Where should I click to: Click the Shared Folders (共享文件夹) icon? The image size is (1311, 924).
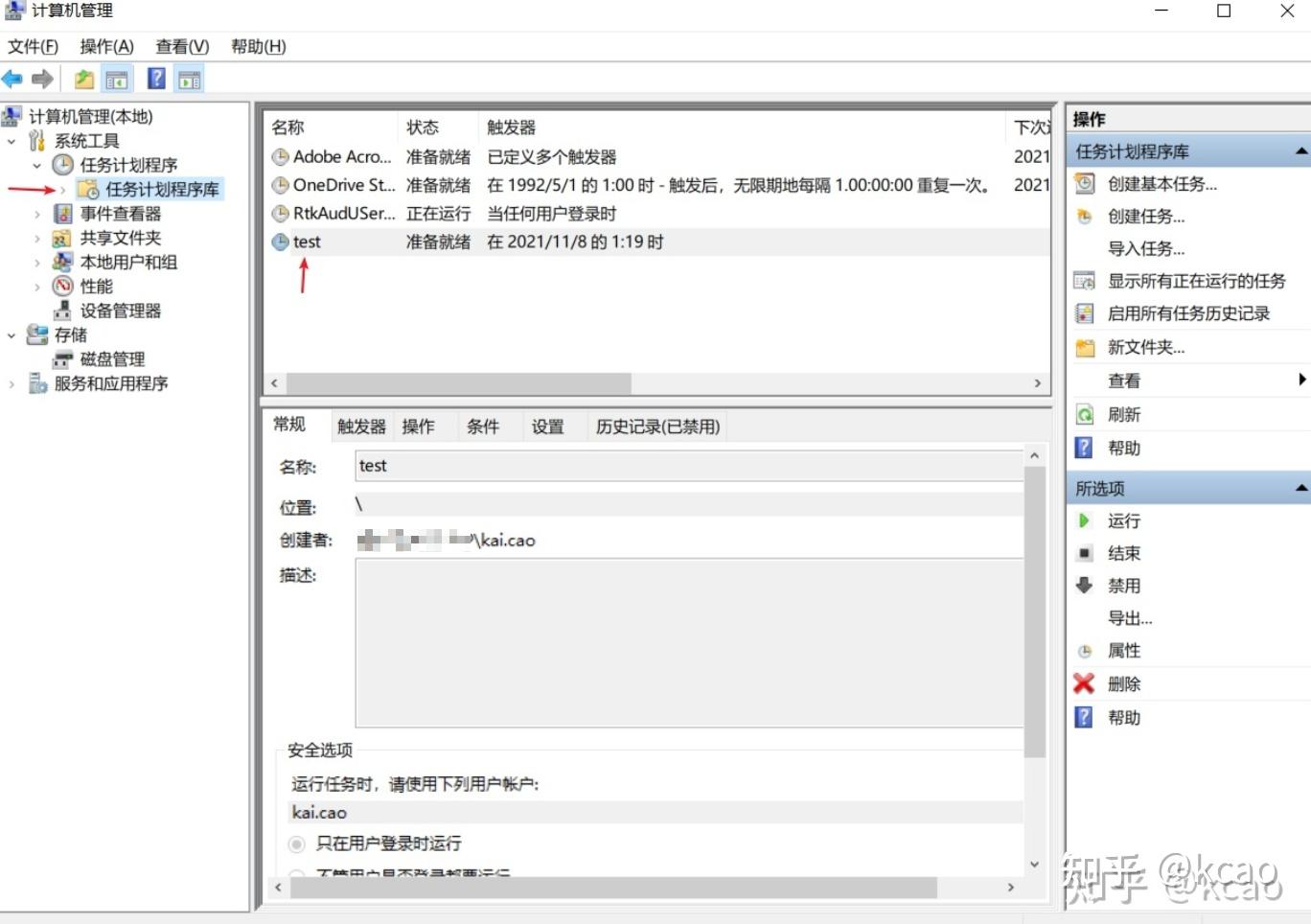click(63, 238)
